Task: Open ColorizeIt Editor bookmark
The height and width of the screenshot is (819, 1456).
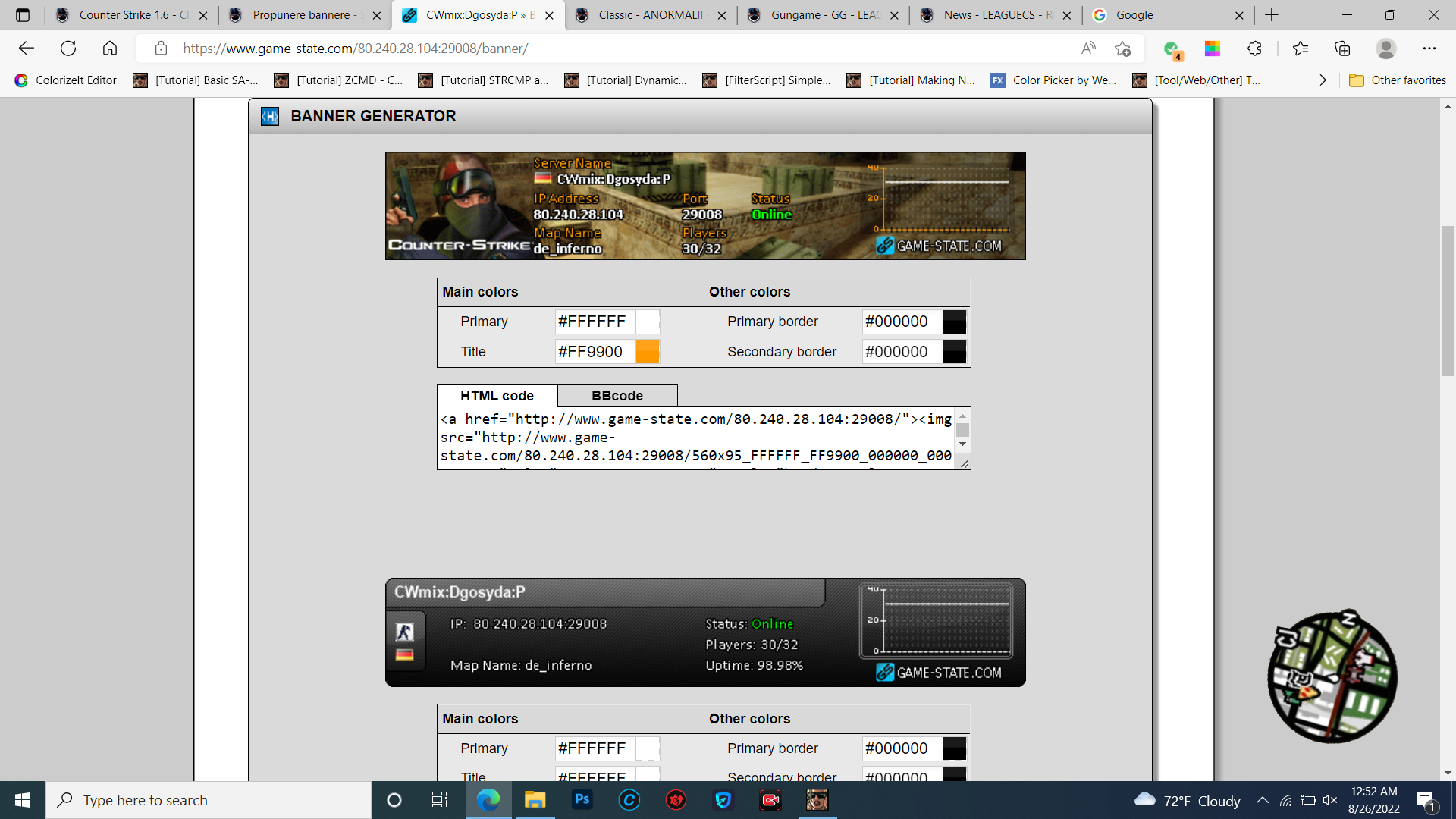Action: pos(66,80)
